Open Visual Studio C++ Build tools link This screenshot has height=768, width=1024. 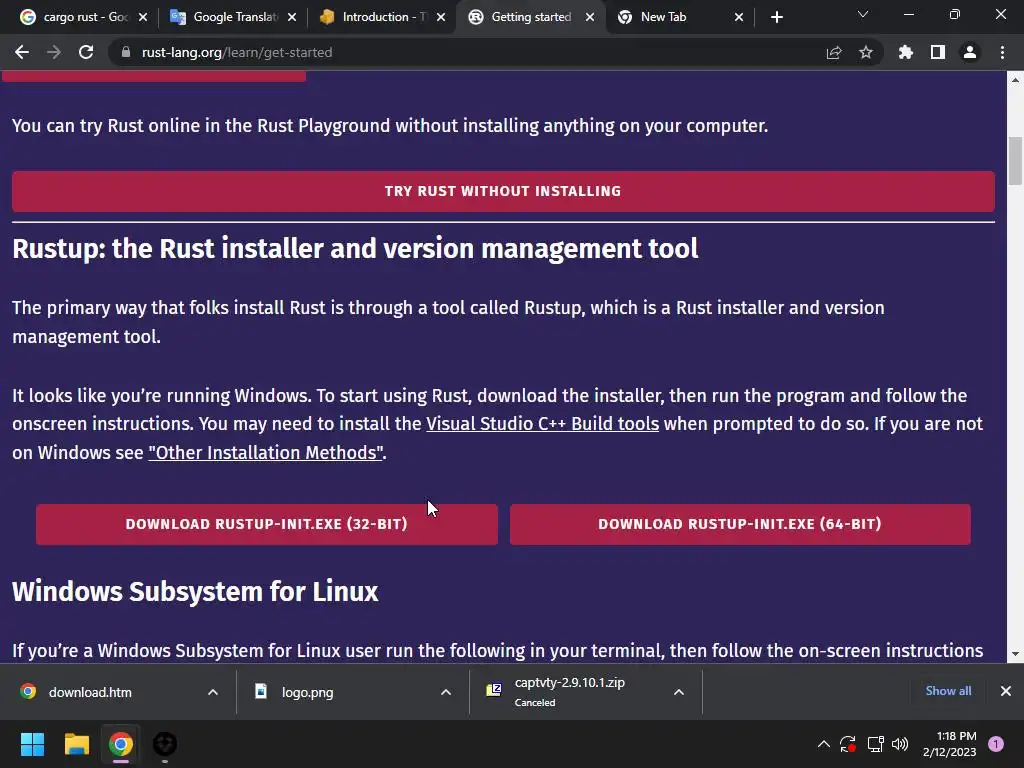(543, 424)
